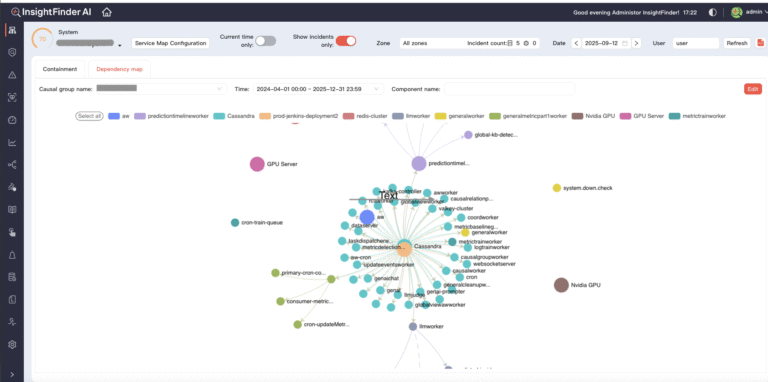This screenshot has height=382, width=768.
Task: Switch to the Containment tab
Action: point(60,69)
